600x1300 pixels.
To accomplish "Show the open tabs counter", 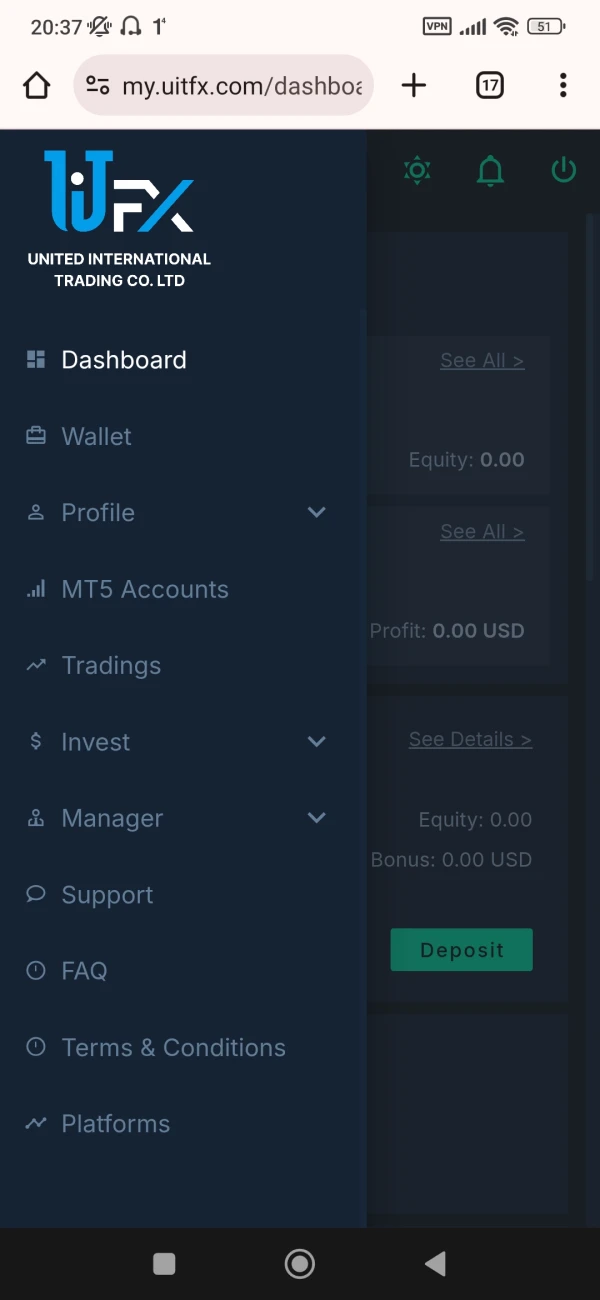I will click(489, 86).
